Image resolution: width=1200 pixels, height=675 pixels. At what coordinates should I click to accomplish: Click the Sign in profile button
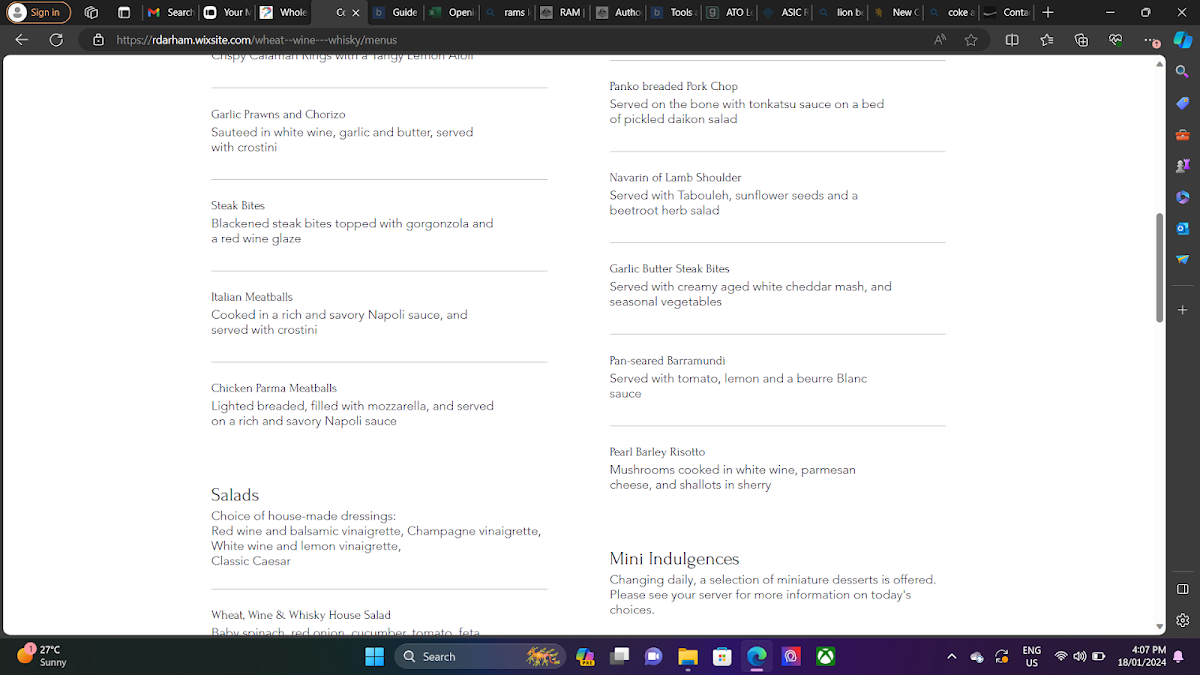39,12
